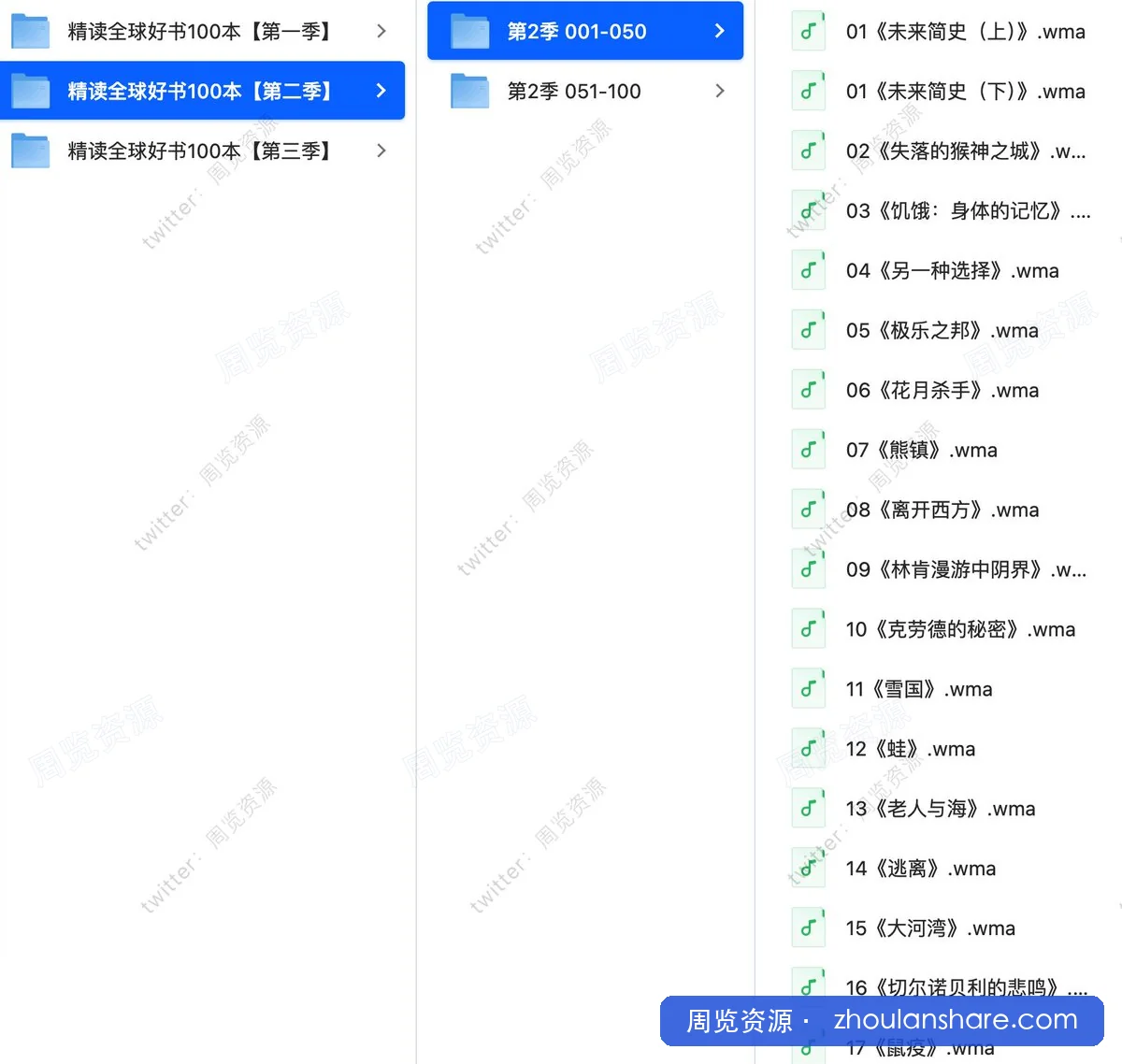Open the 第2季 001-050 folder name
This screenshot has width=1122, height=1064.
pyautogui.click(x=577, y=32)
